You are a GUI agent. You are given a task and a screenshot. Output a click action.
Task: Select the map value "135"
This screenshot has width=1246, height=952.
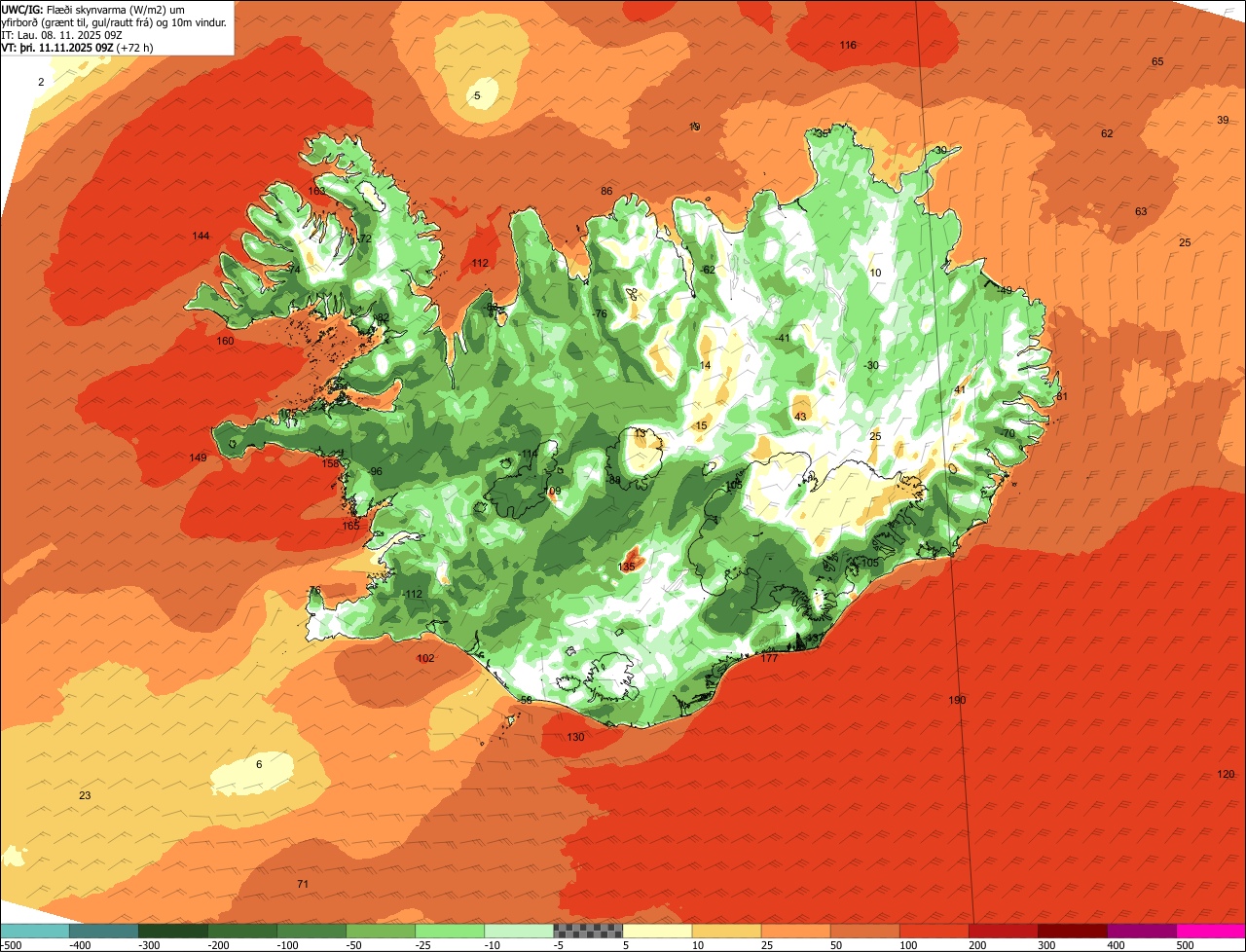point(627,567)
